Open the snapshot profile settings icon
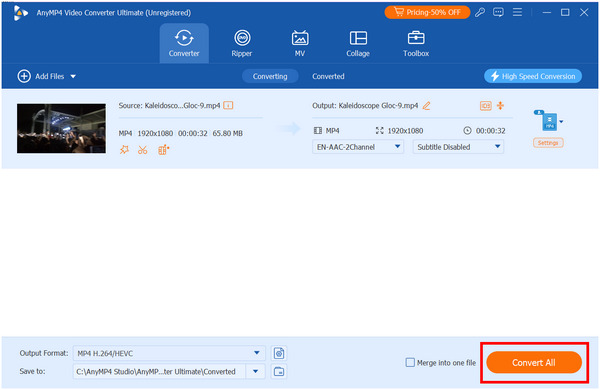Image resolution: width=600 pixels, height=390 pixels. [x=279, y=353]
